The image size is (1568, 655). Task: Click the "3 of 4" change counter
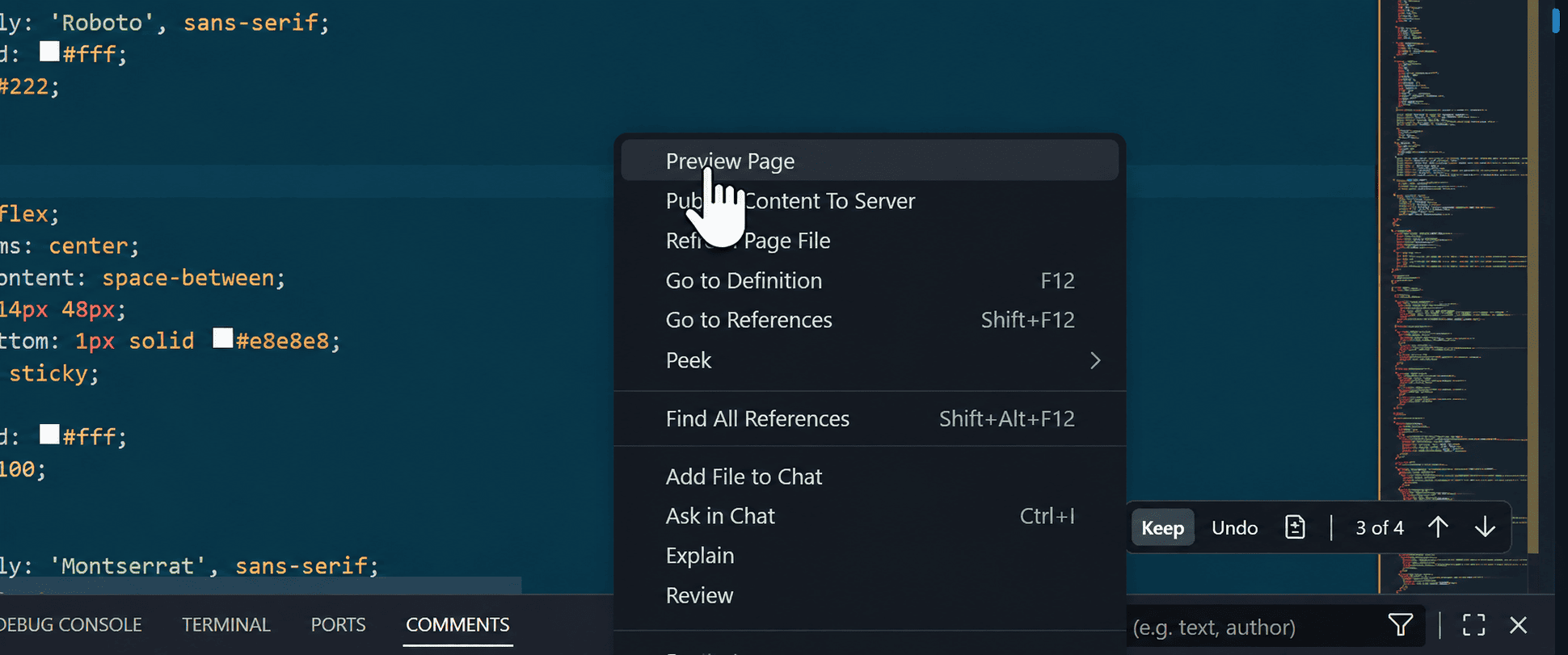click(1380, 528)
